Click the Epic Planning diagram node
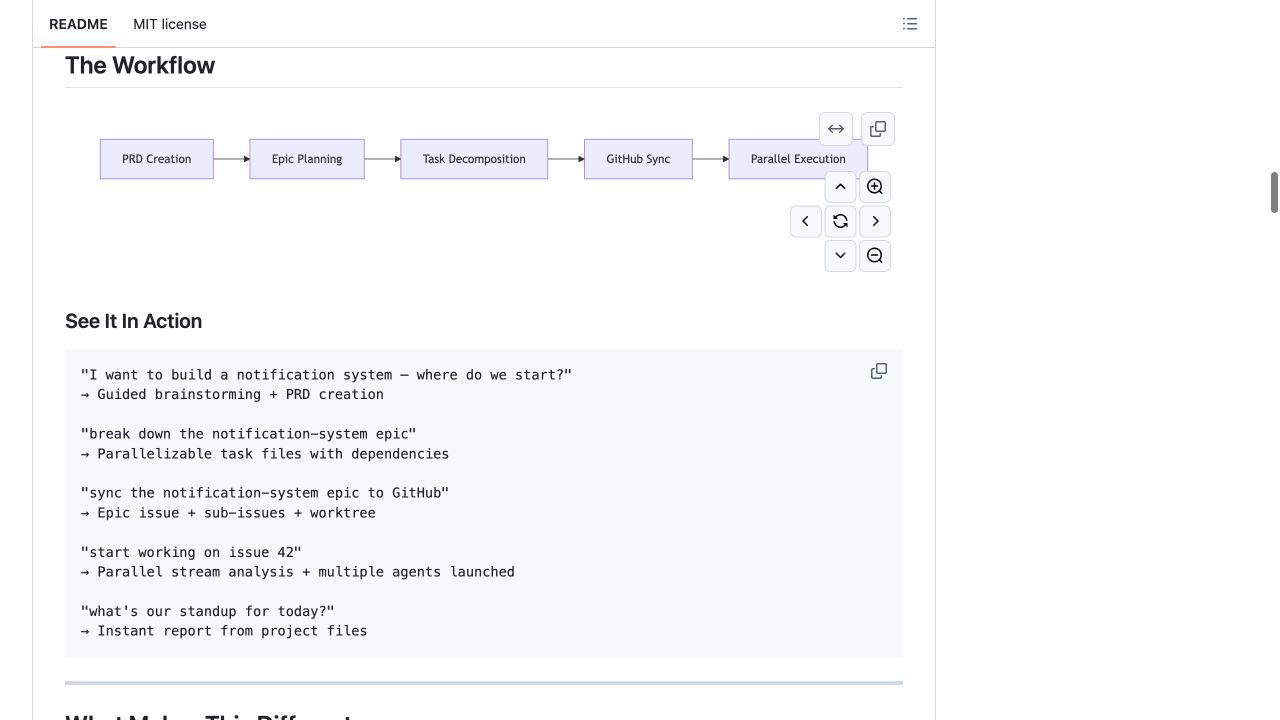 pyautogui.click(x=307, y=159)
